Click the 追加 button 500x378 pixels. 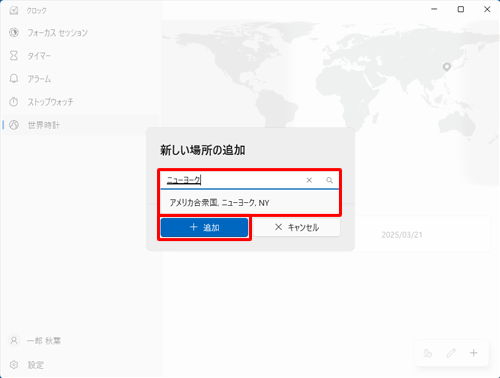[204, 227]
